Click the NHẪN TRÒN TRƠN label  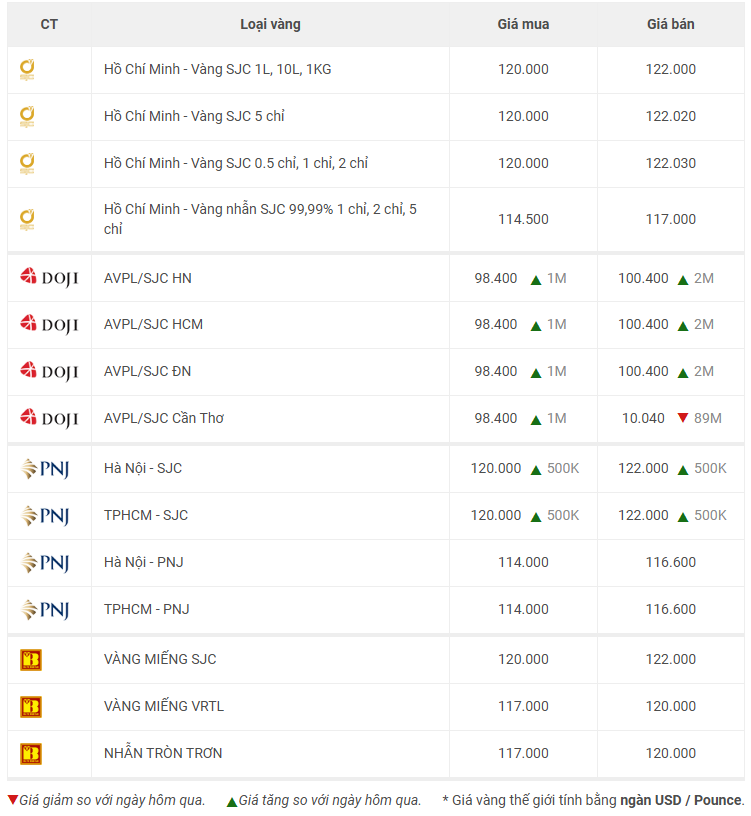click(163, 753)
